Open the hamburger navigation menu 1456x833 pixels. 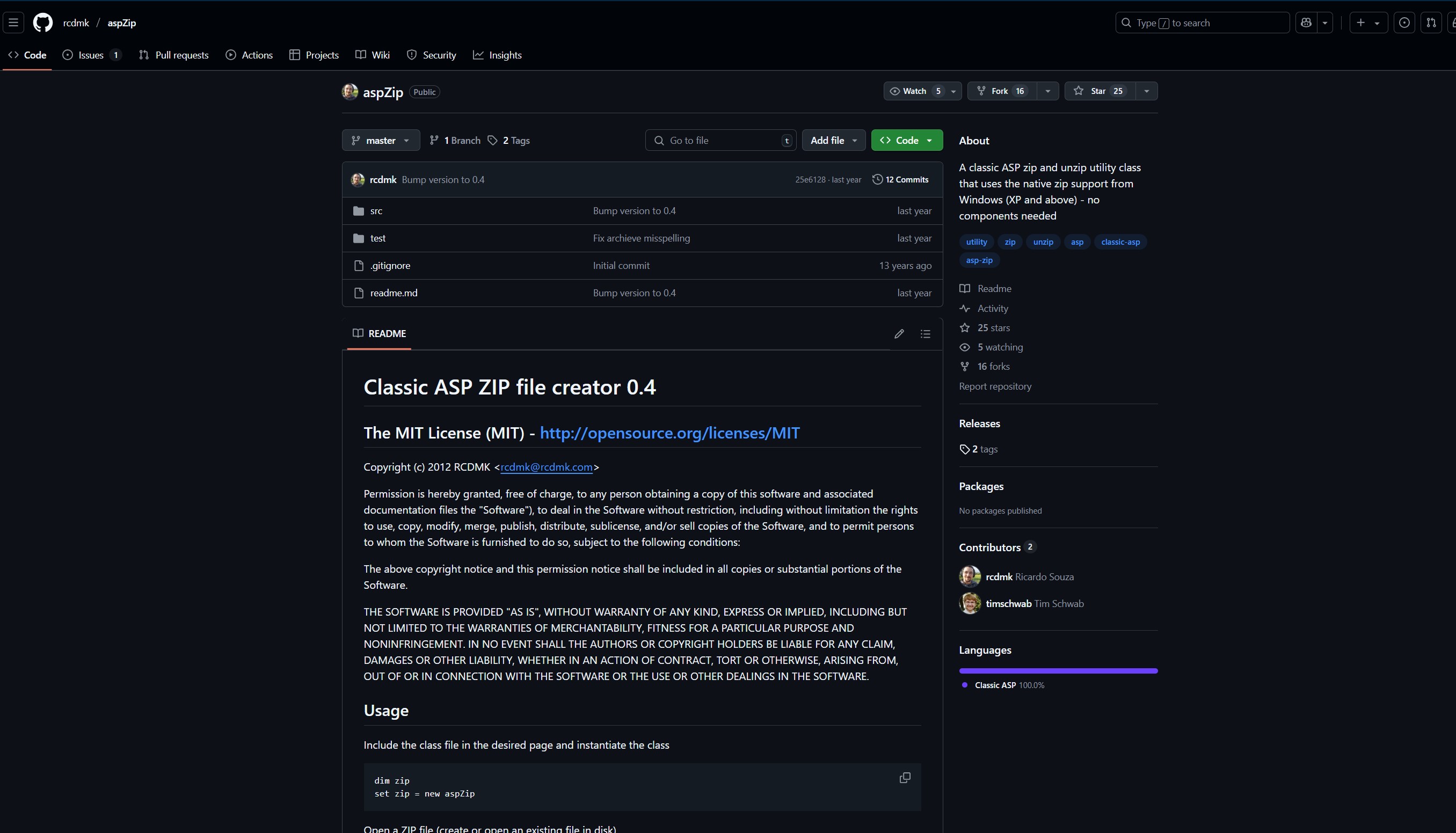pos(14,23)
